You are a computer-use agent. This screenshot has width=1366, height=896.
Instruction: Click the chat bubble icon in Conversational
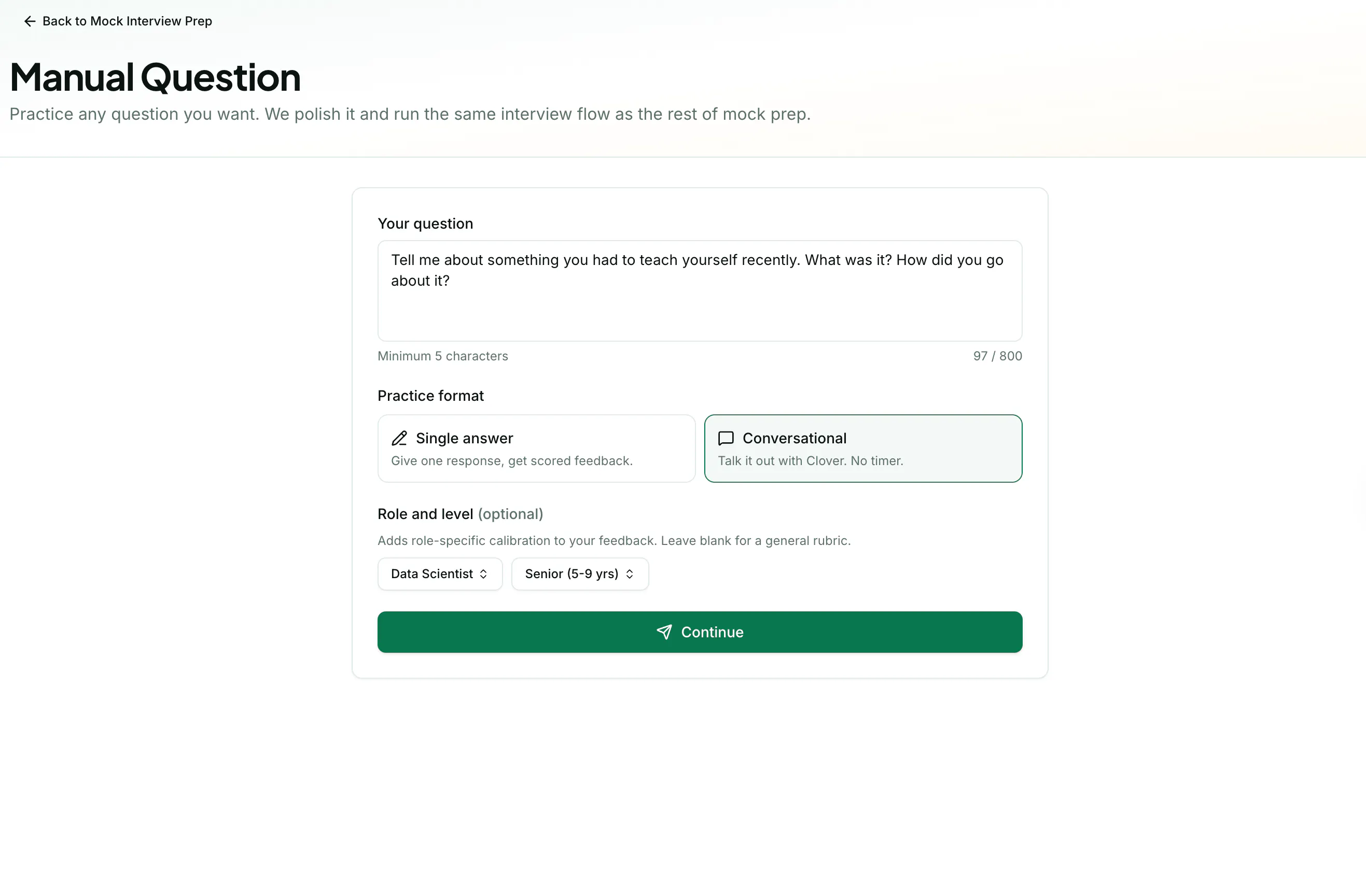[x=726, y=439]
